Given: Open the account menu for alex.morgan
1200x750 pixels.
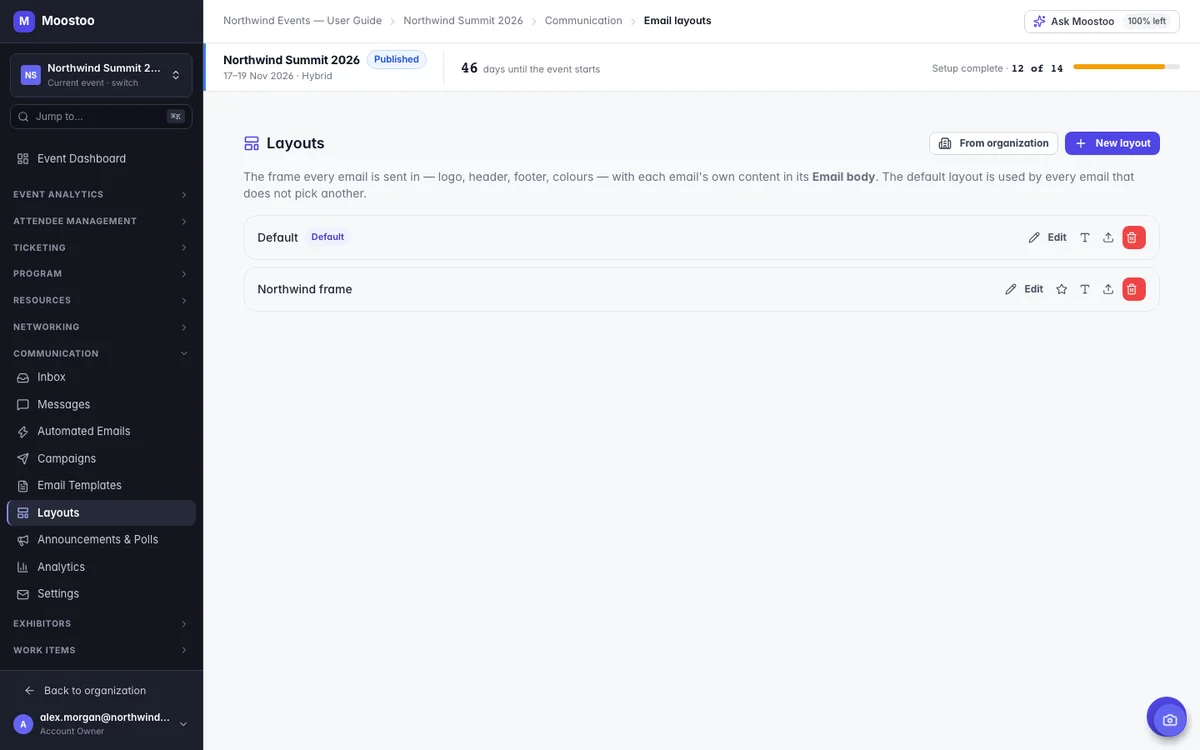Looking at the screenshot, I should pyautogui.click(x=101, y=724).
